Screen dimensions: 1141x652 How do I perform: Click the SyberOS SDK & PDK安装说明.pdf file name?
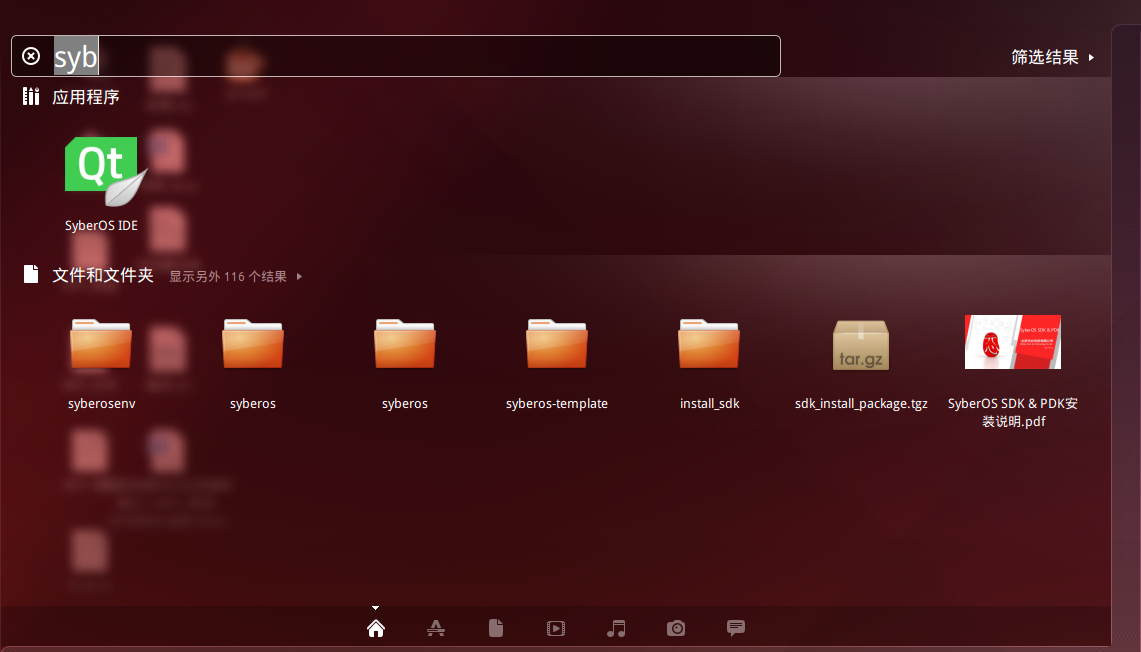1013,412
